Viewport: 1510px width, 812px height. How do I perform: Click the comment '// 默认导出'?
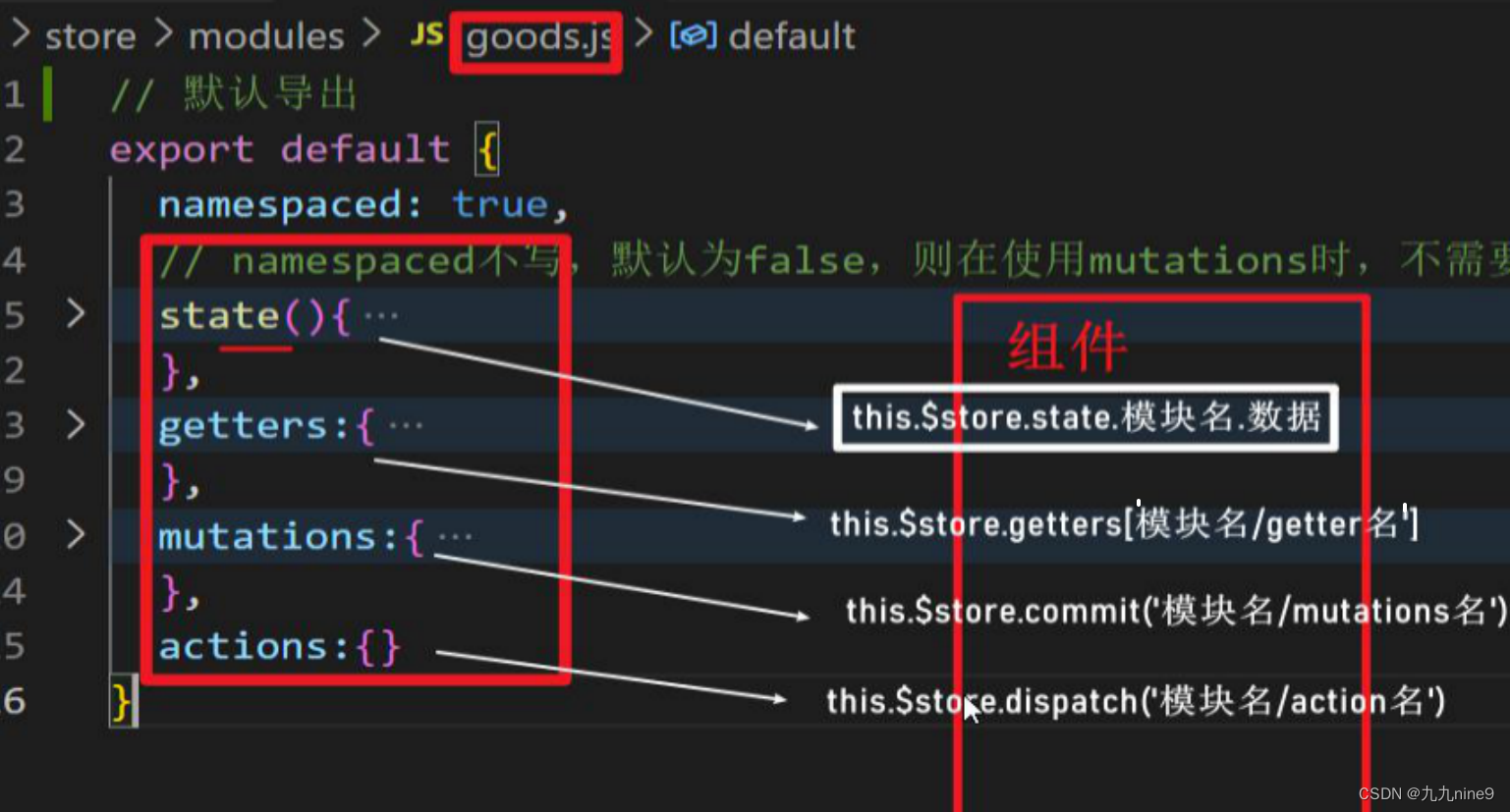(x=234, y=94)
